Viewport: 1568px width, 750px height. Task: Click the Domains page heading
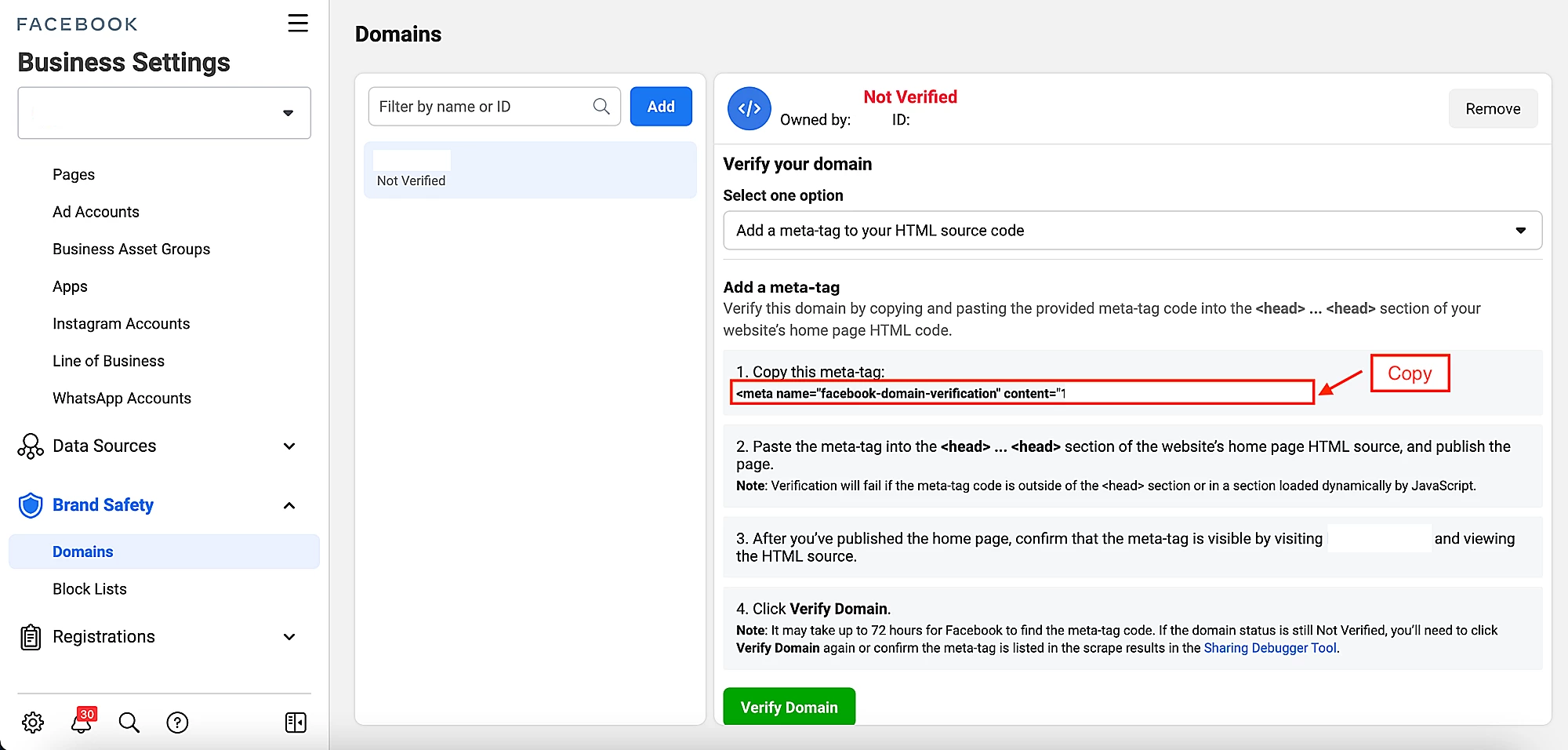pos(398,34)
